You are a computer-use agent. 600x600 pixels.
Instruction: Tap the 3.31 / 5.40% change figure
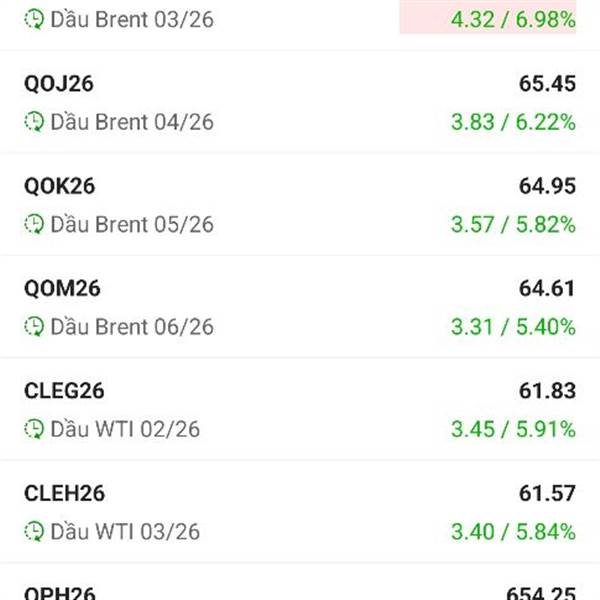514,326
